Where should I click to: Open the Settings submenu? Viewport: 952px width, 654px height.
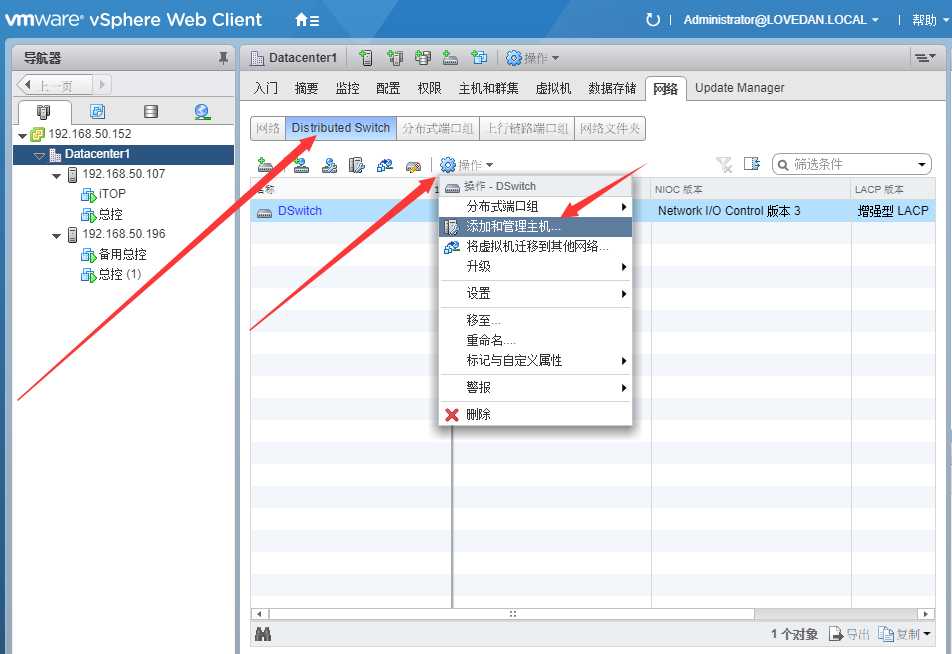(536, 294)
